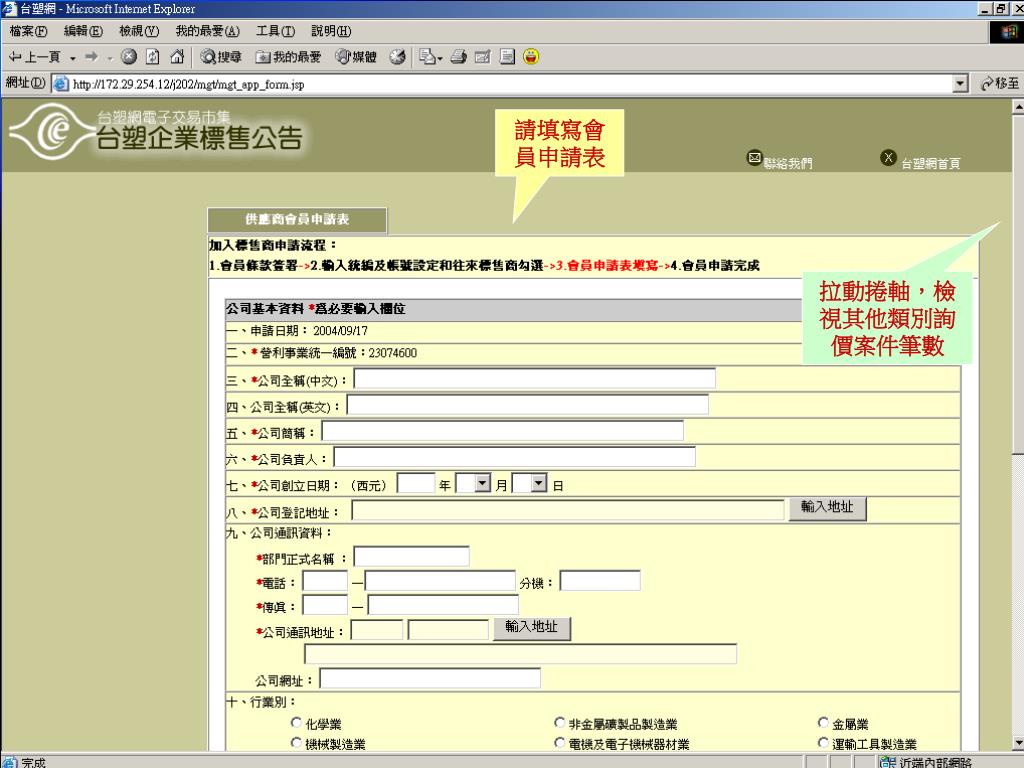Image resolution: width=1024 pixels, height=768 pixels.
Task: Click the vertical scrollbar down arrow
Action: click(1018, 743)
